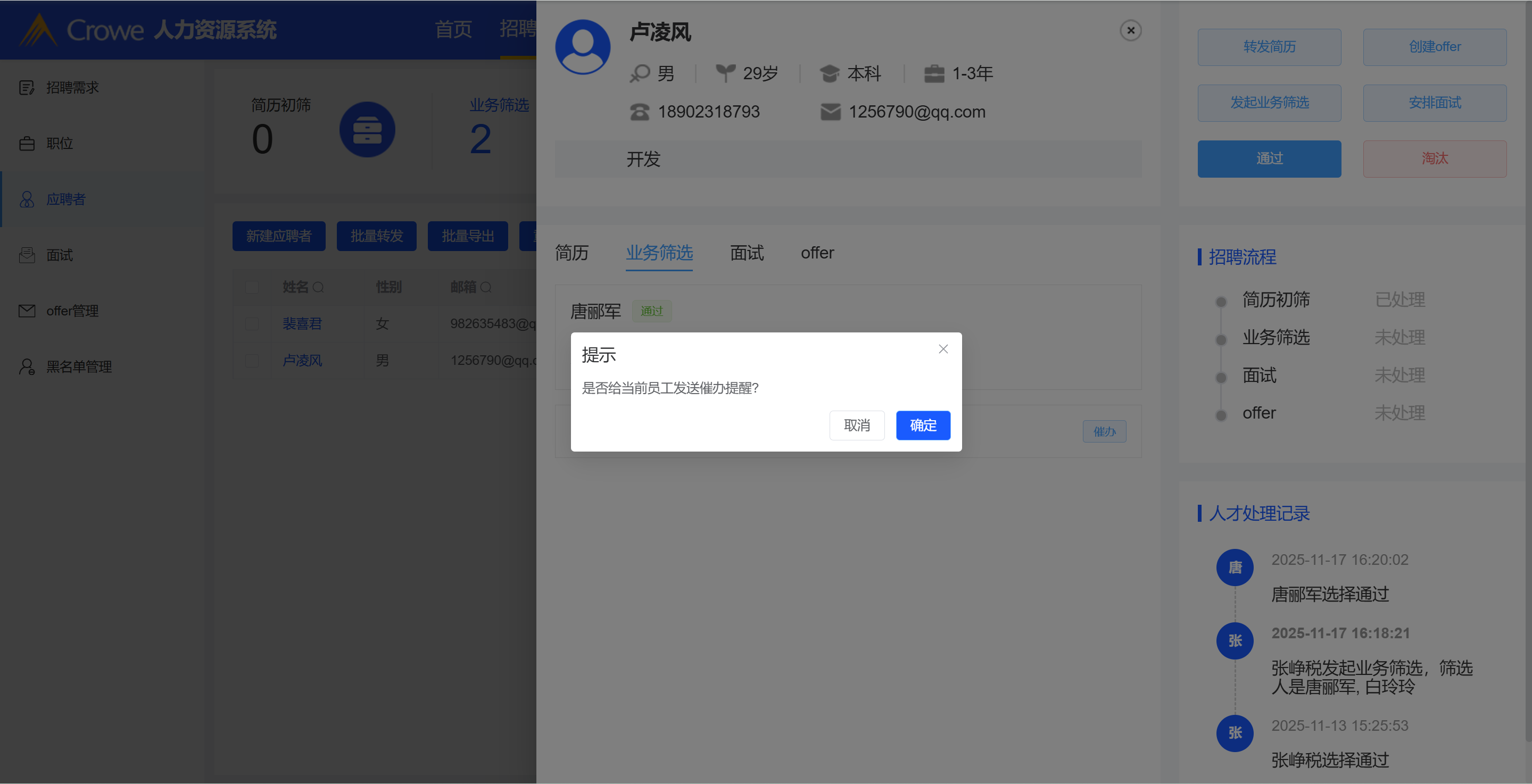Click the candidate avatar icon
The height and width of the screenshot is (784, 1532).
(582, 47)
